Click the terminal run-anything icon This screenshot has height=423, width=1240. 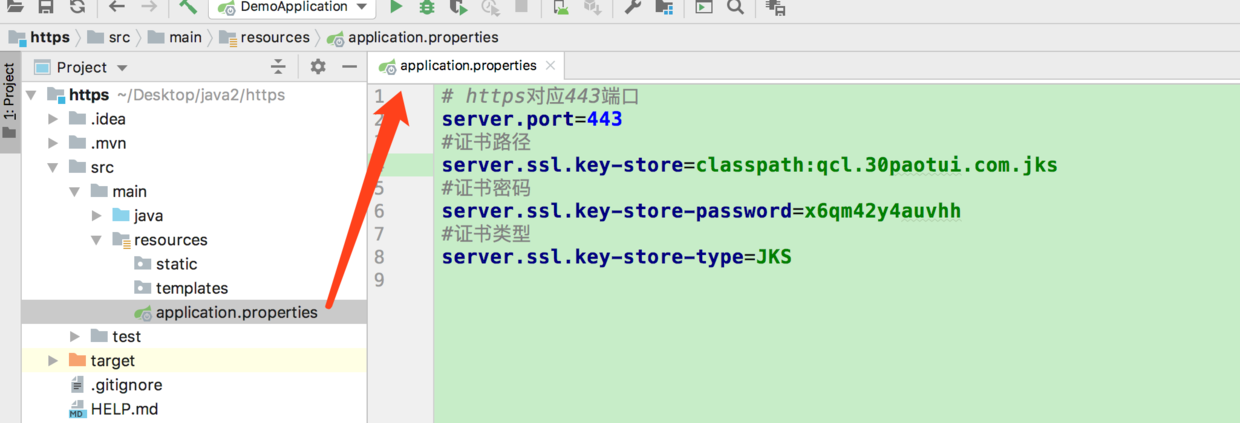coord(704,7)
